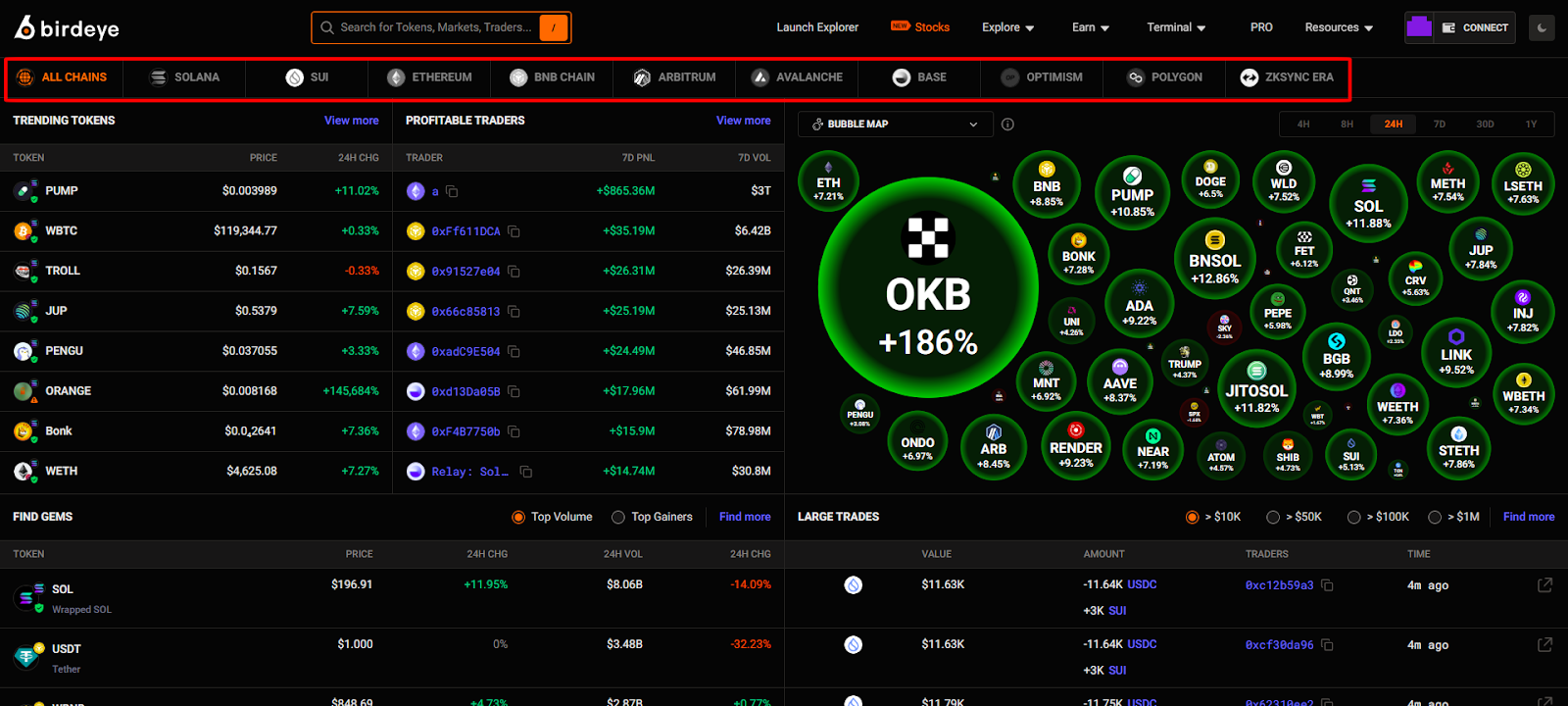The height and width of the screenshot is (706, 1568).
Task: Select 1Y timeframe
Action: 1531,125
